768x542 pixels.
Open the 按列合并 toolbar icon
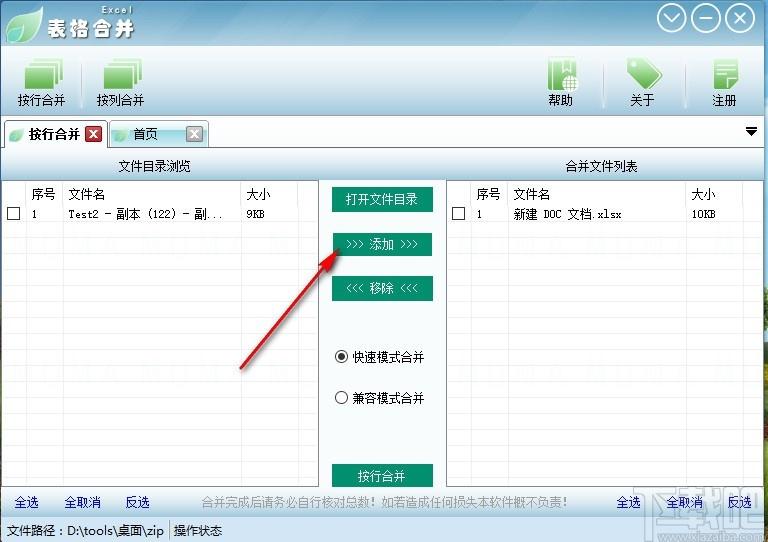(x=120, y=82)
